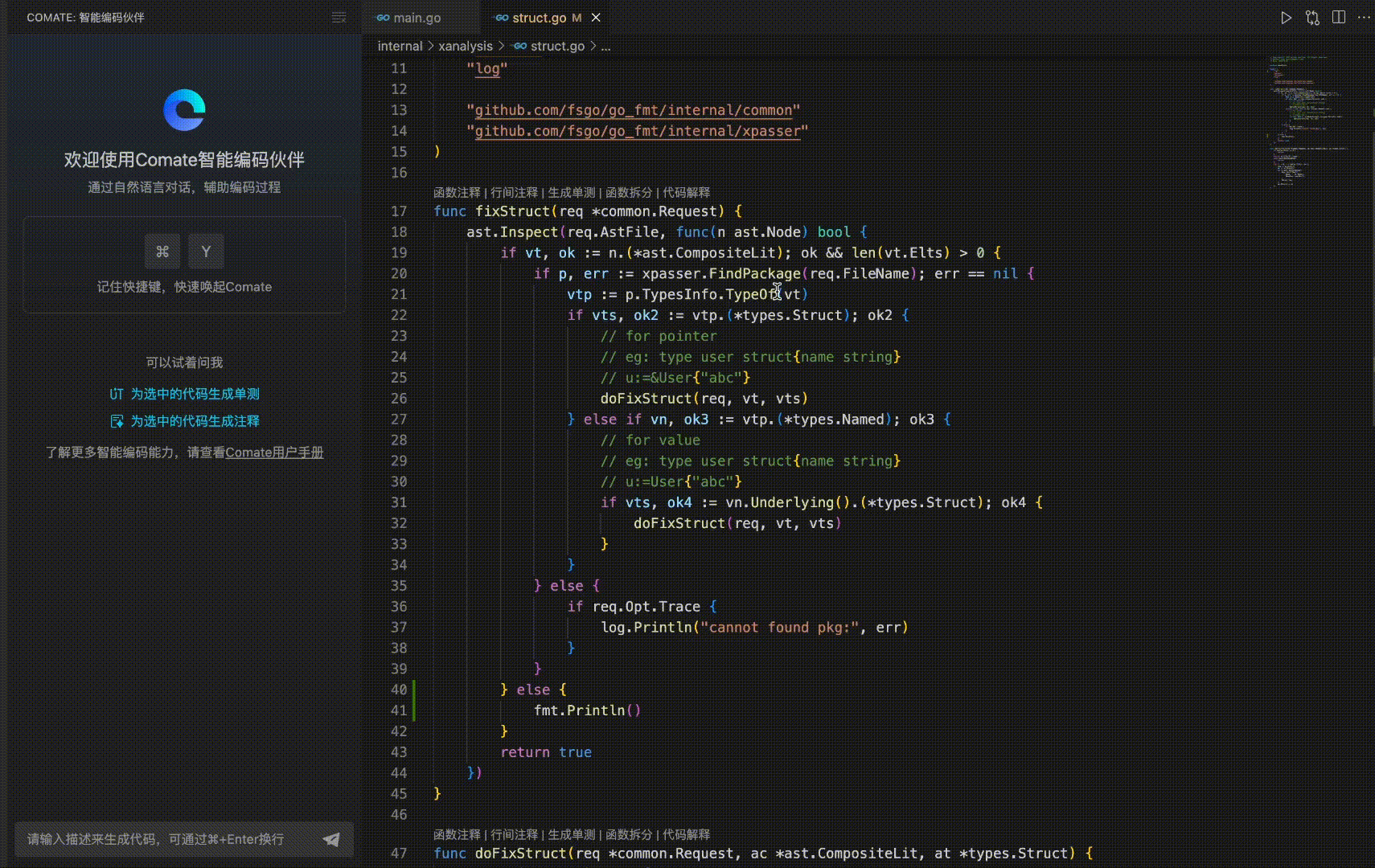This screenshot has height=868, width=1375.
Task: Open the xanalysis breadcrumb segment
Action: [x=466, y=47]
